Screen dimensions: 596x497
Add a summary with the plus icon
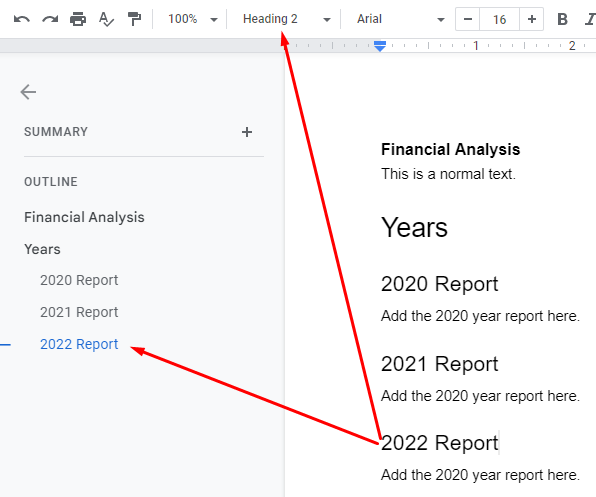click(247, 132)
